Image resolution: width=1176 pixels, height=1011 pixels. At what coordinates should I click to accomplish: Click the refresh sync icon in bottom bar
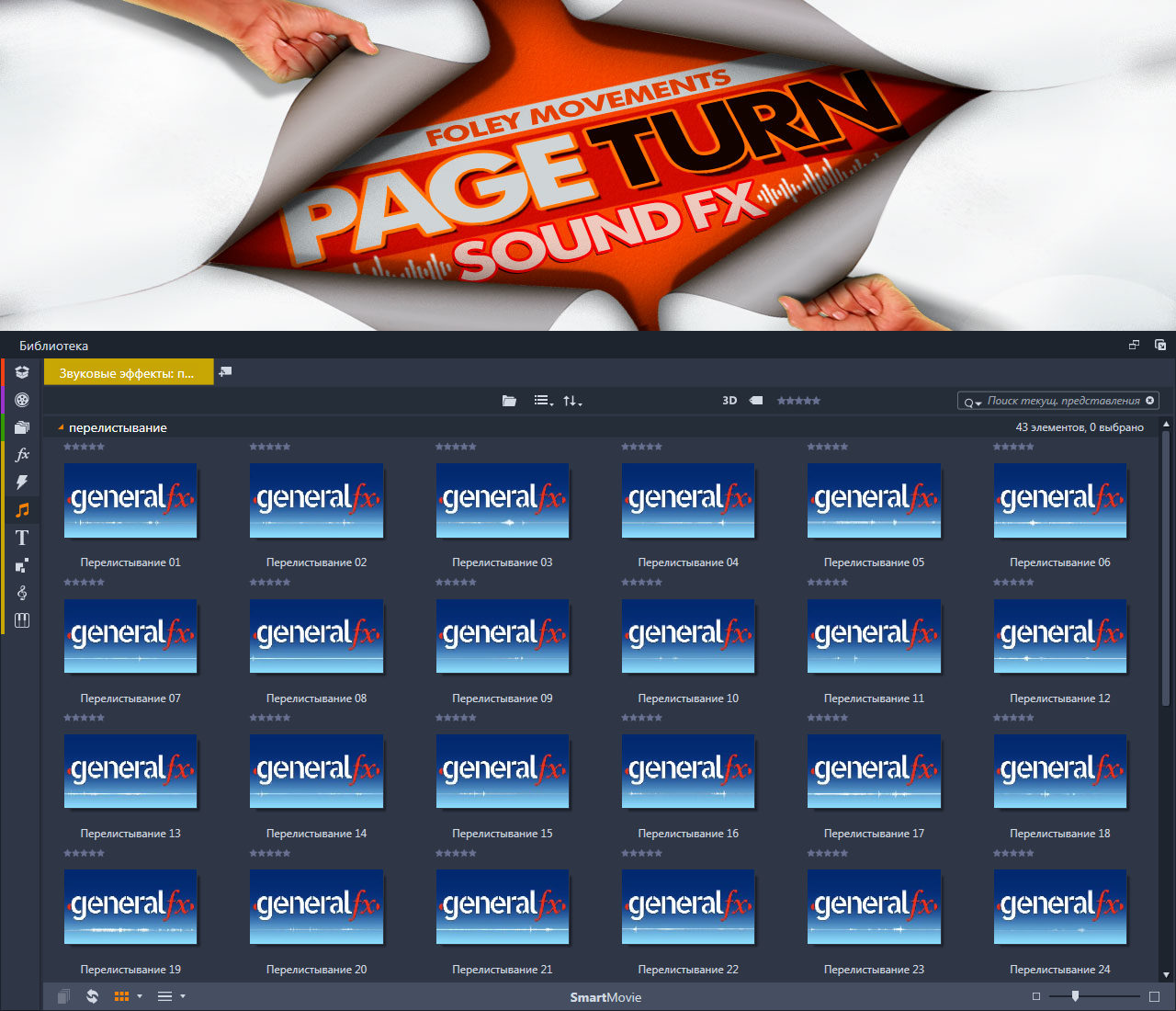92,996
